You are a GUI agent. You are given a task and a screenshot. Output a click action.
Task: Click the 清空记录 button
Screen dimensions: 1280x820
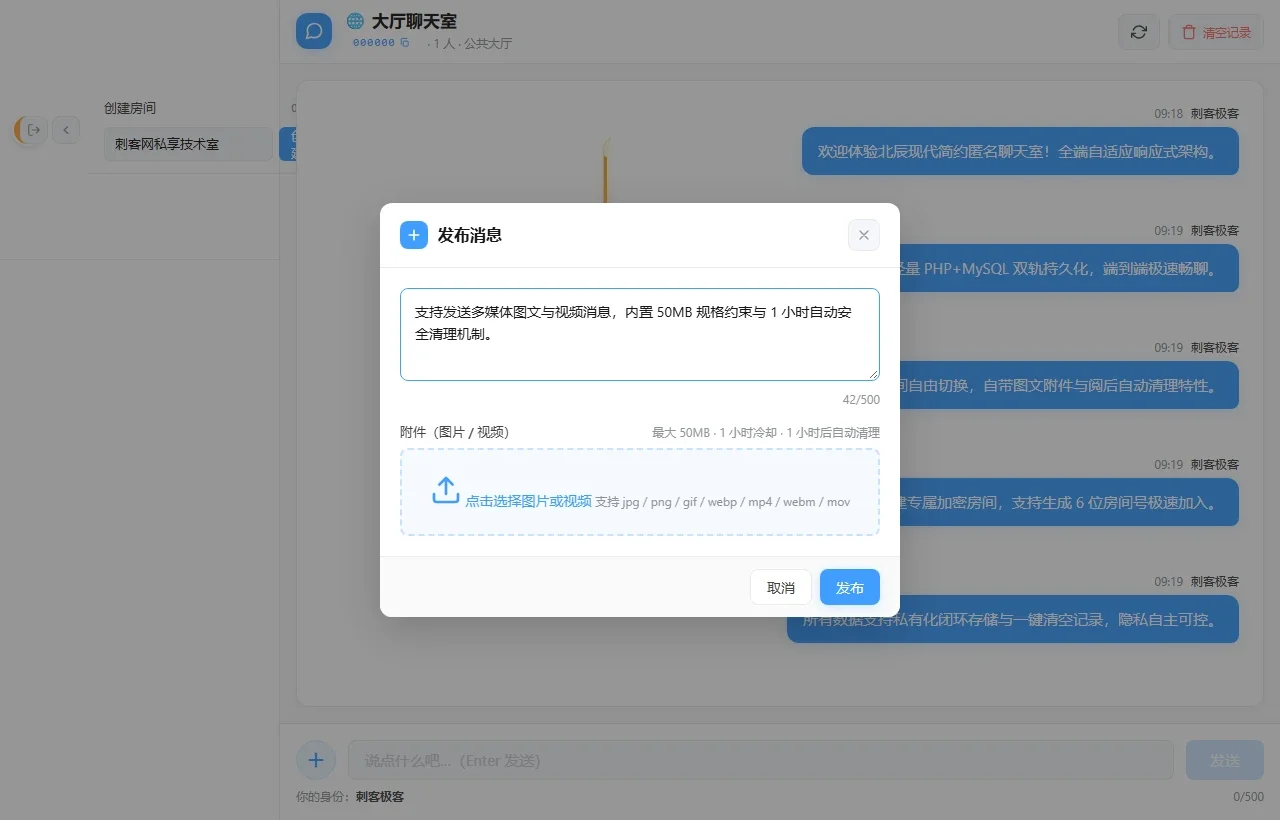click(x=1216, y=32)
